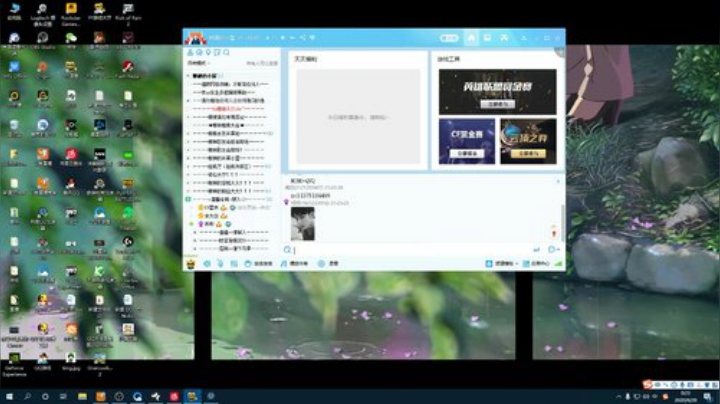
Task: Open the mode dropdown under the sidebar icons
Action: click(198, 63)
